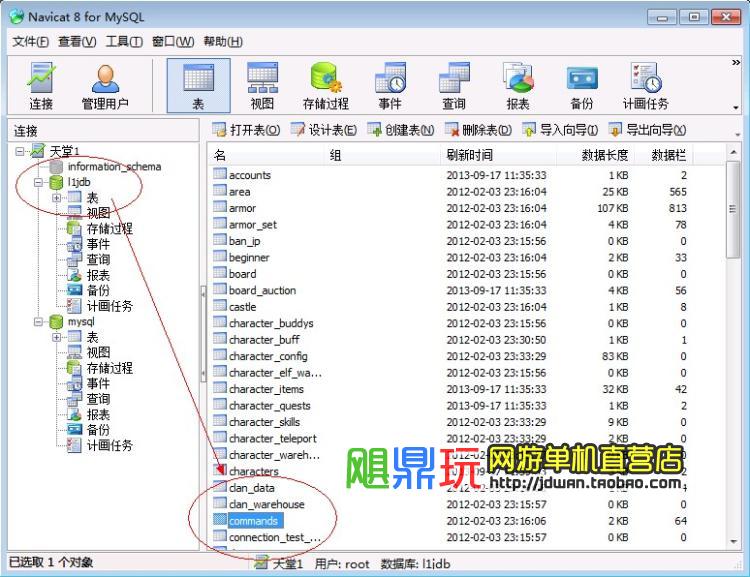Open Manage Users (管理用户)
The height and width of the screenshot is (577, 750).
[105, 86]
